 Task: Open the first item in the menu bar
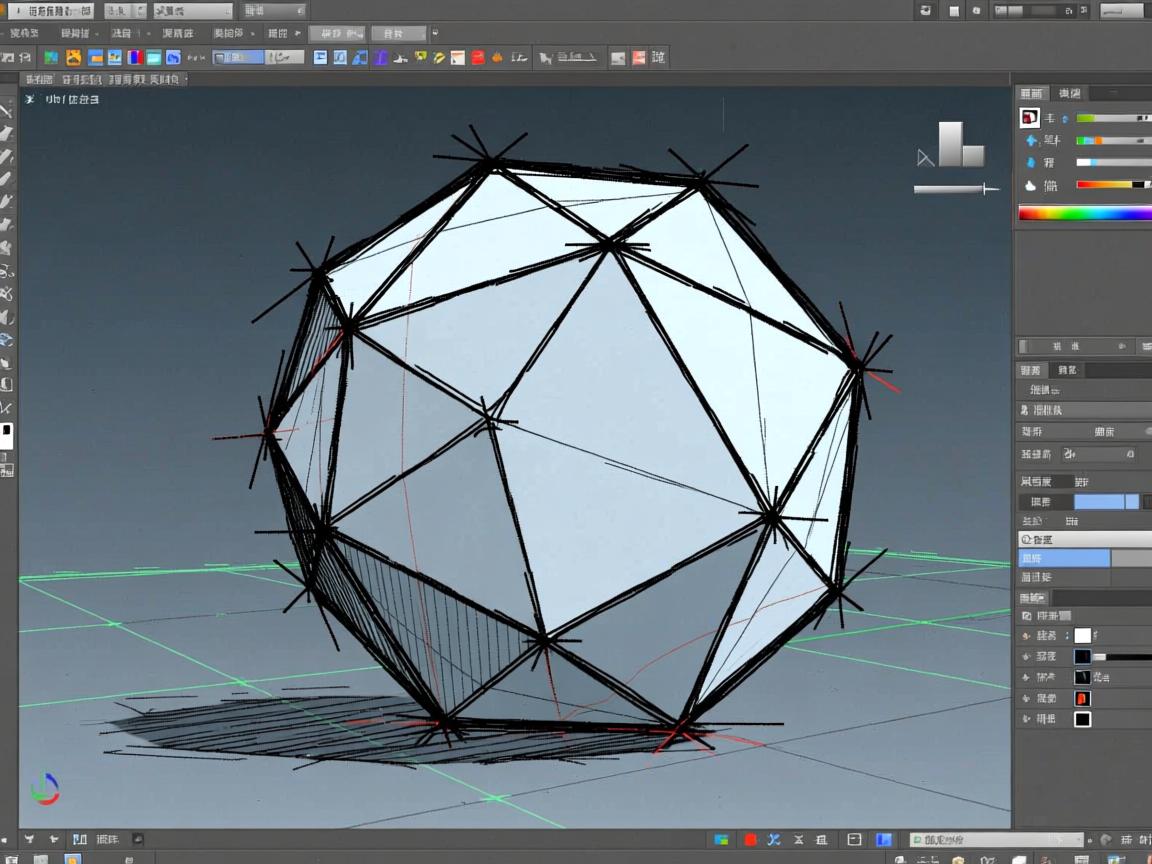(x=26, y=33)
